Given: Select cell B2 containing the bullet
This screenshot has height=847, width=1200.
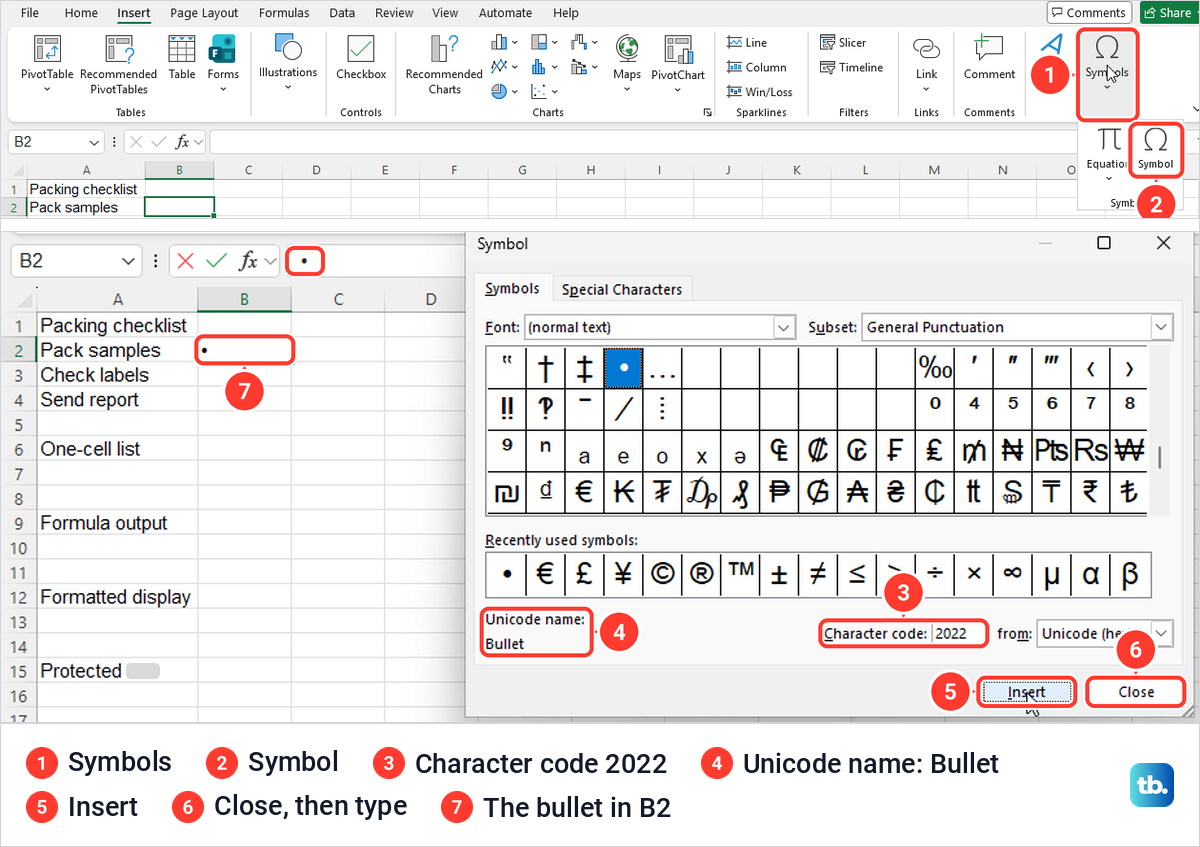Looking at the screenshot, I should point(245,350).
